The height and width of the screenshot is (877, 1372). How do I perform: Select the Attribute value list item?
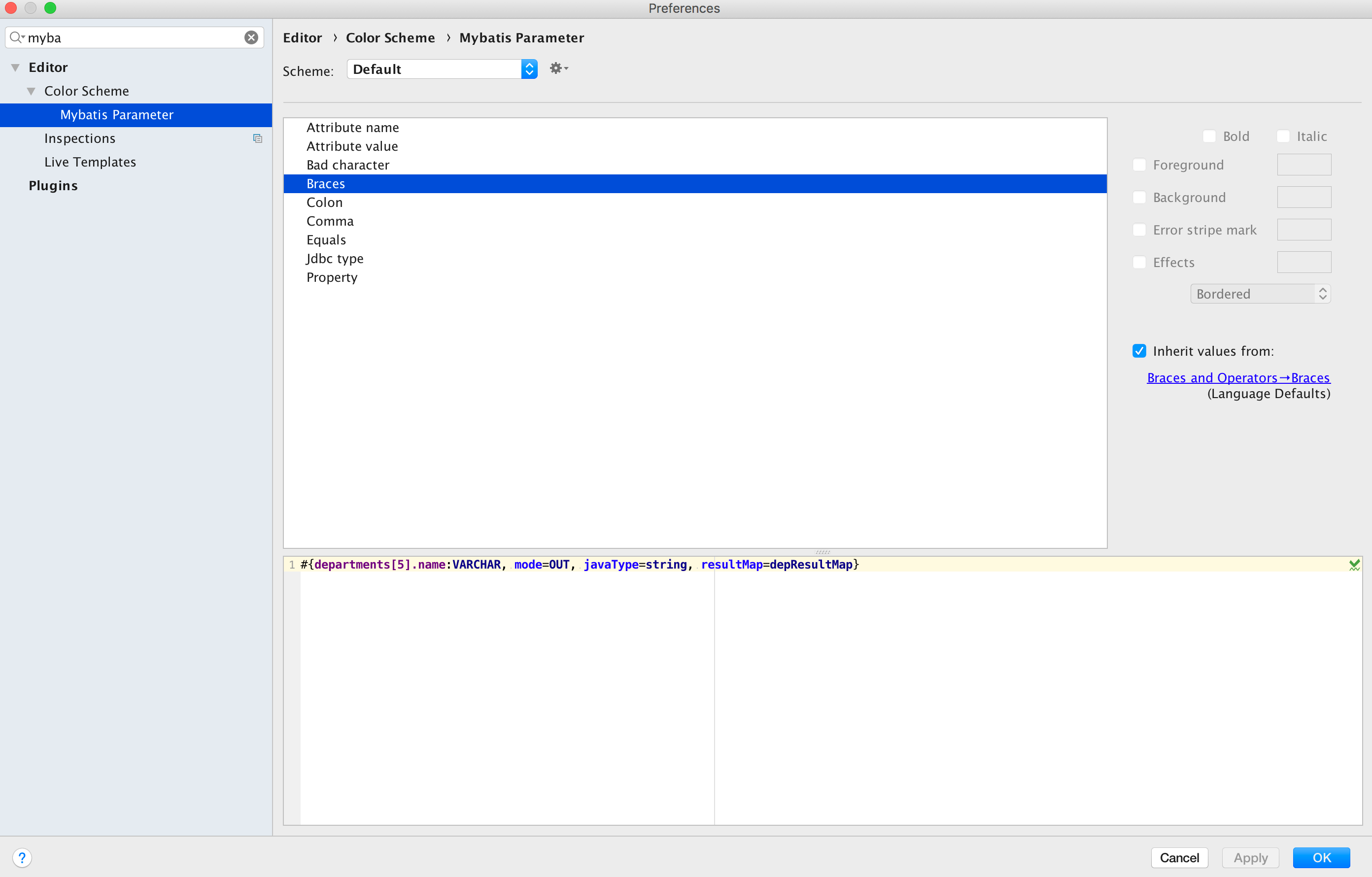click(x=694, y=146)
